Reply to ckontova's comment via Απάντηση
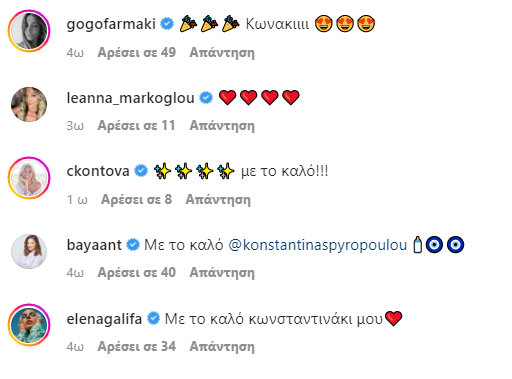This screenshot has width=512, height=379. (218, 200)
